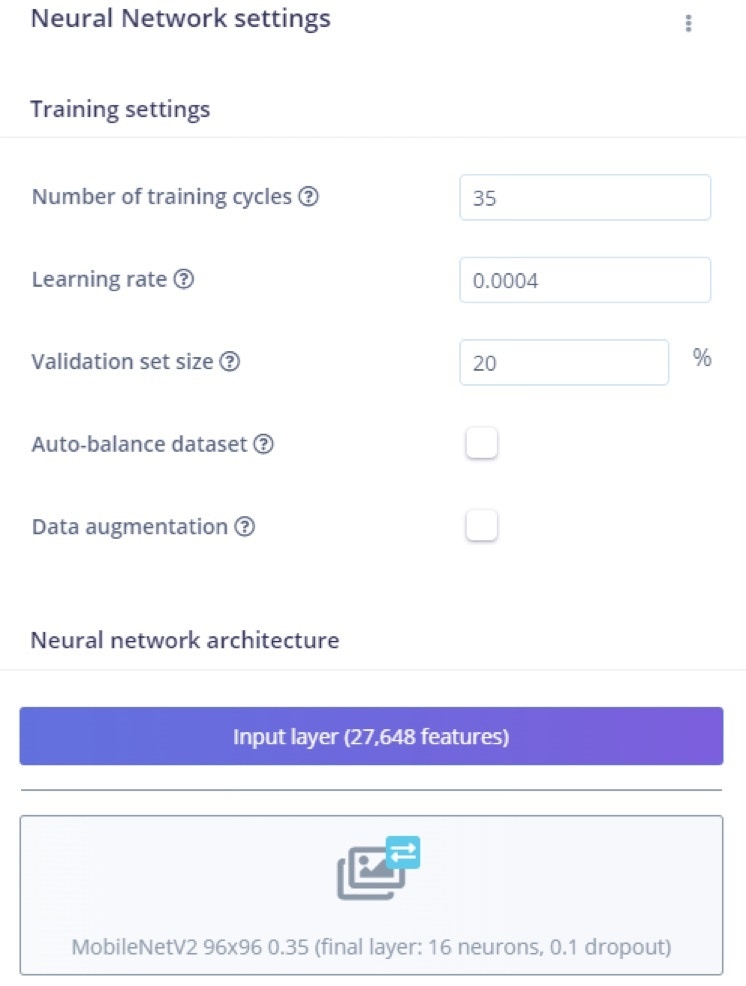The height and width of the screenshot is (986, 746).
Task: Click help icon beside Auto-balance dataset
Action: point(264,444)
